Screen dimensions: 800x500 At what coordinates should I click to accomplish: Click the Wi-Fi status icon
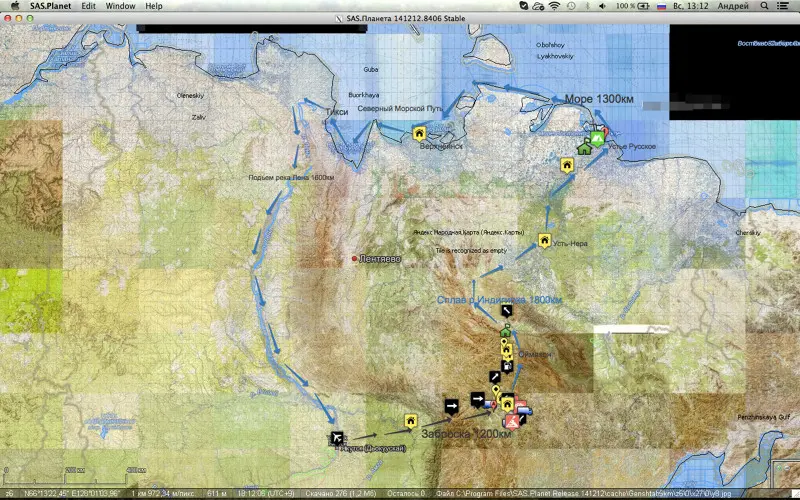coord(554,6)
